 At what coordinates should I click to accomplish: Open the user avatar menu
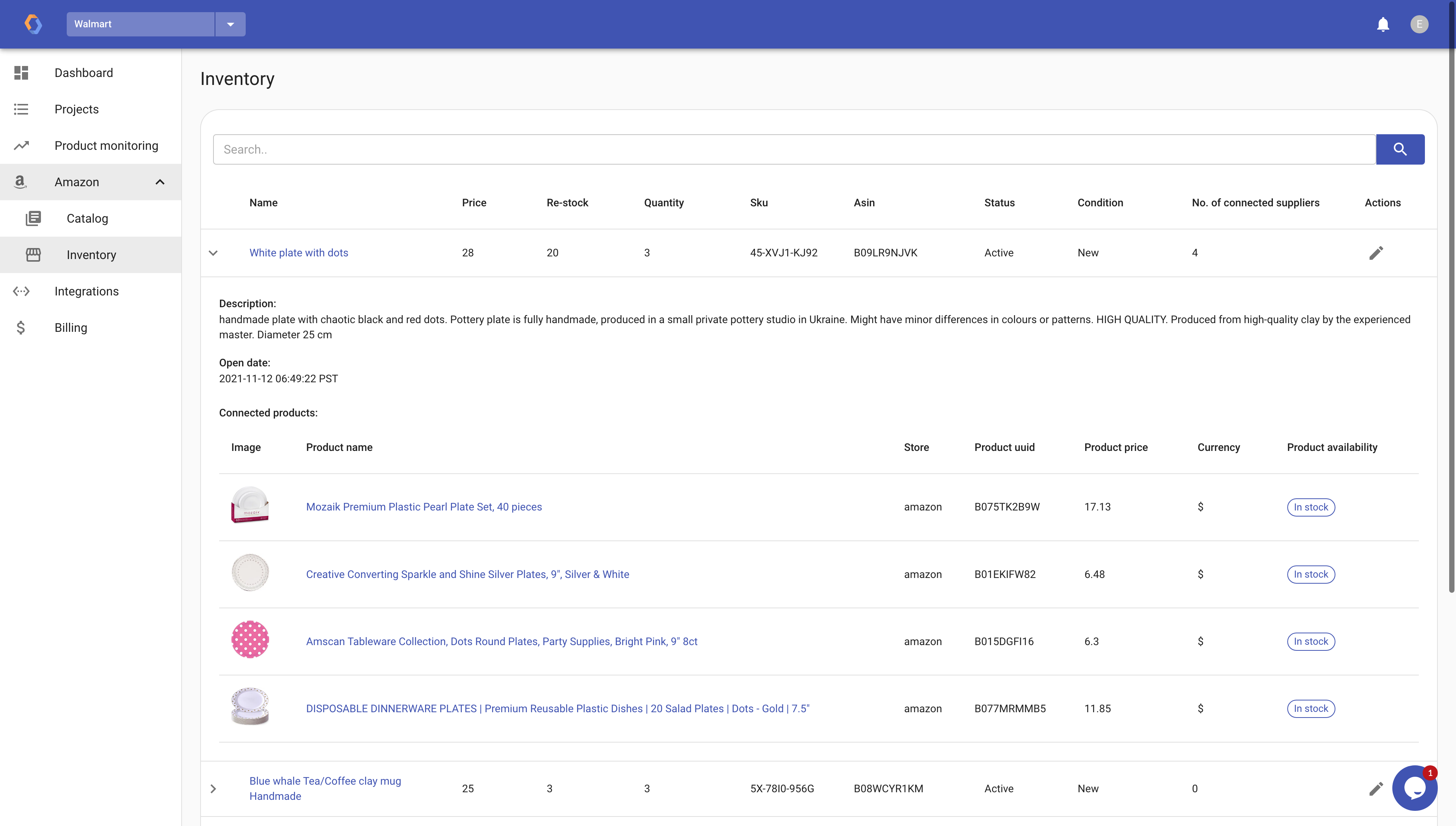[1419, 24]
